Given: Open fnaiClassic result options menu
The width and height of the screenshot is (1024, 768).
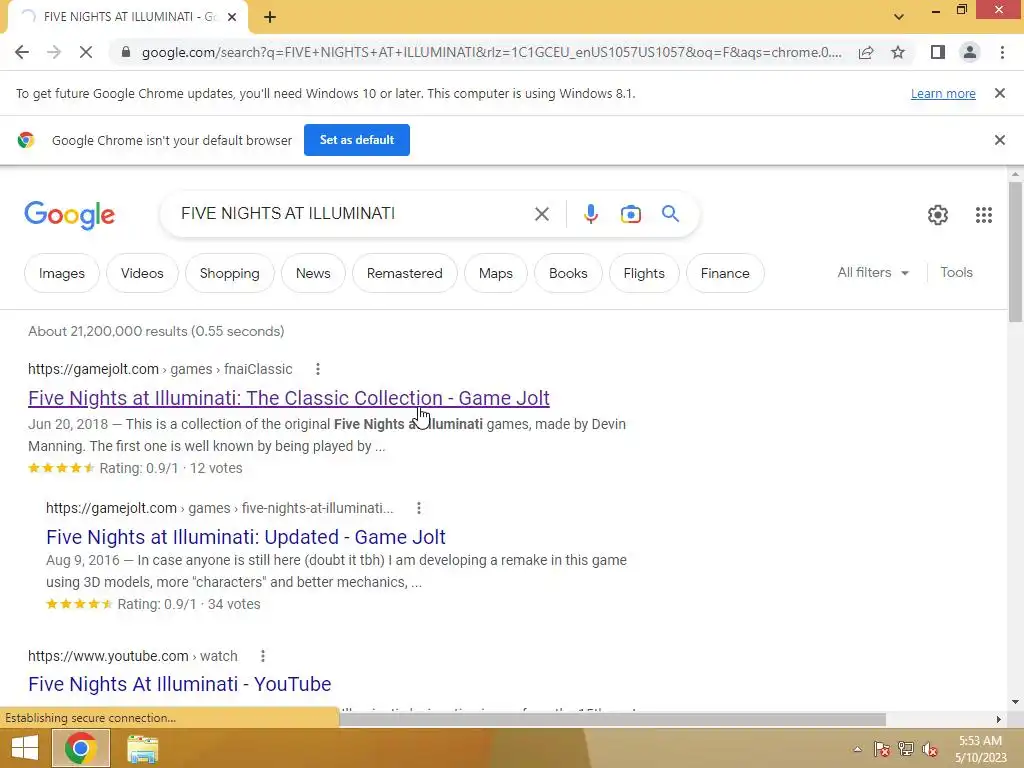Looking at the screenshot, I should click(x=318, y=369).
